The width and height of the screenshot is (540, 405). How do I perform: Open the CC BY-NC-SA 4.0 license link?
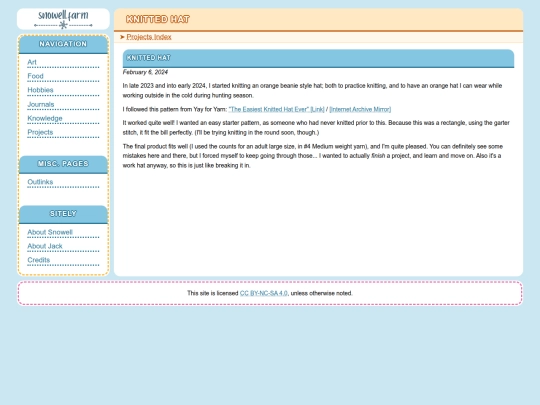263,293
